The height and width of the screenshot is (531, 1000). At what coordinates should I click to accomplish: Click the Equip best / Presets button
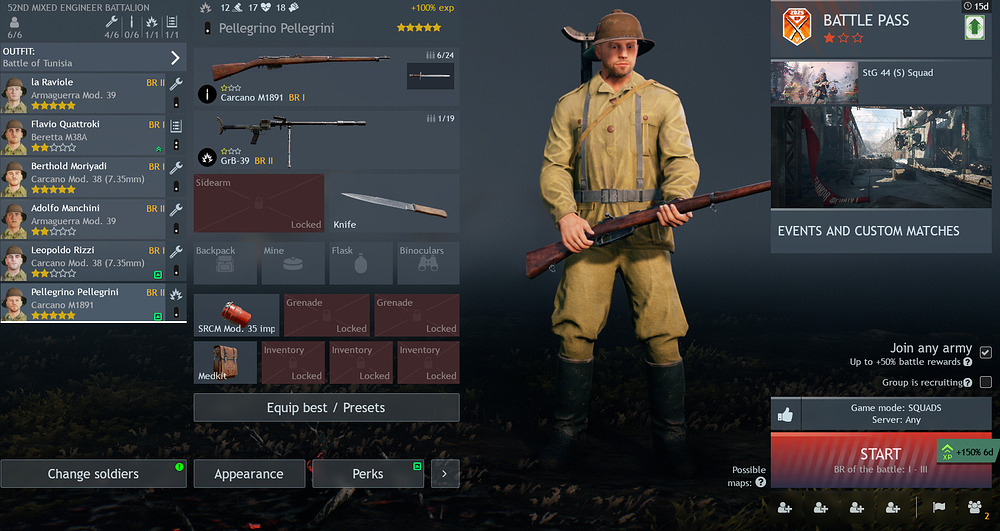(326, 407)
